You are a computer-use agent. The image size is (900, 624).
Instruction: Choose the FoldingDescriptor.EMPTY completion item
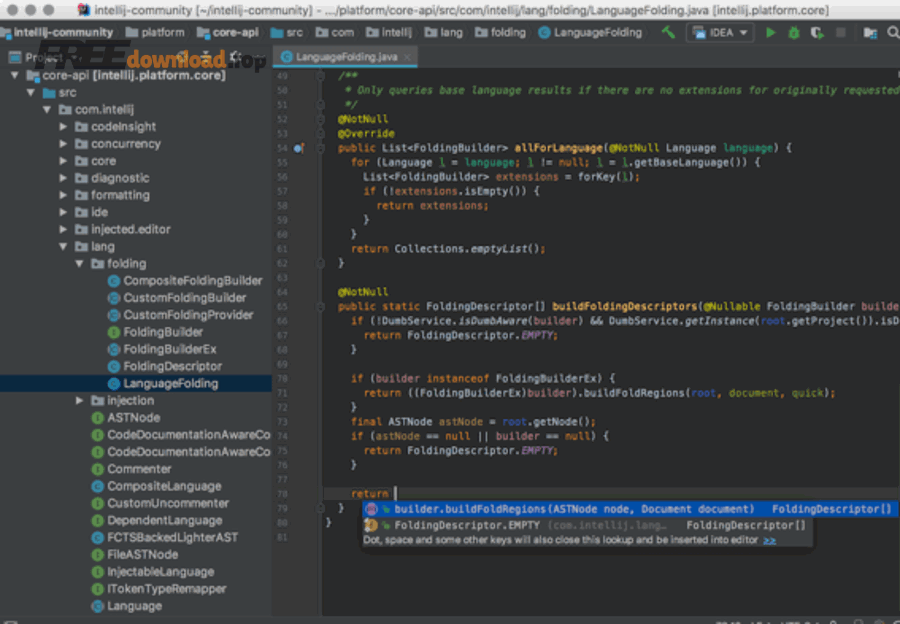pos(467,525)
